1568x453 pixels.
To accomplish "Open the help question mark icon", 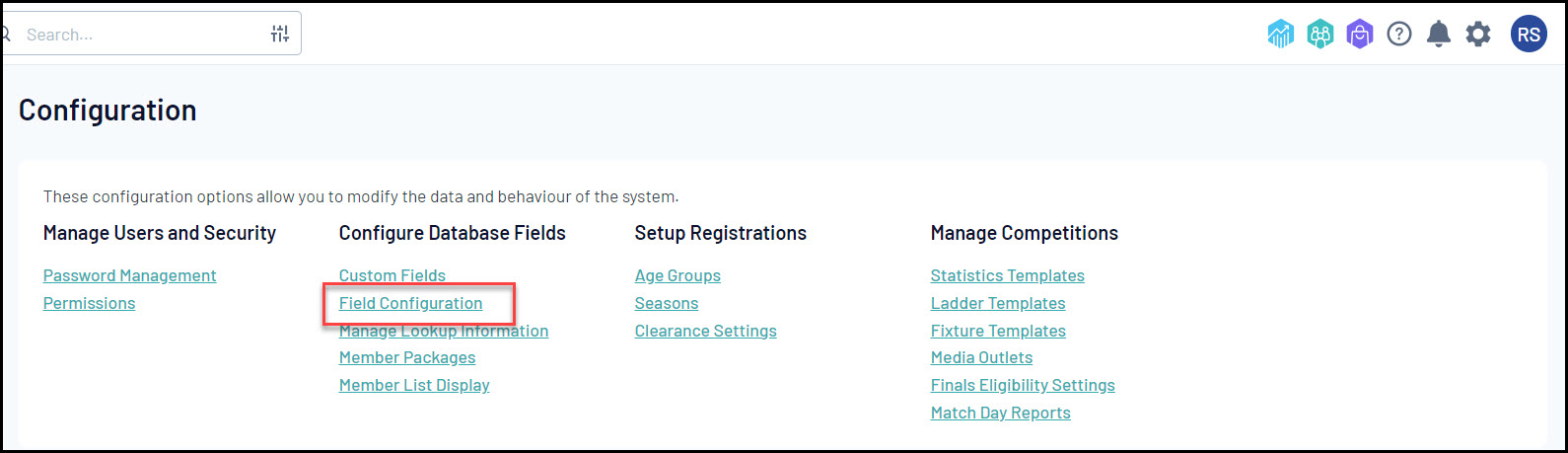I will (x=1398, y=35).
